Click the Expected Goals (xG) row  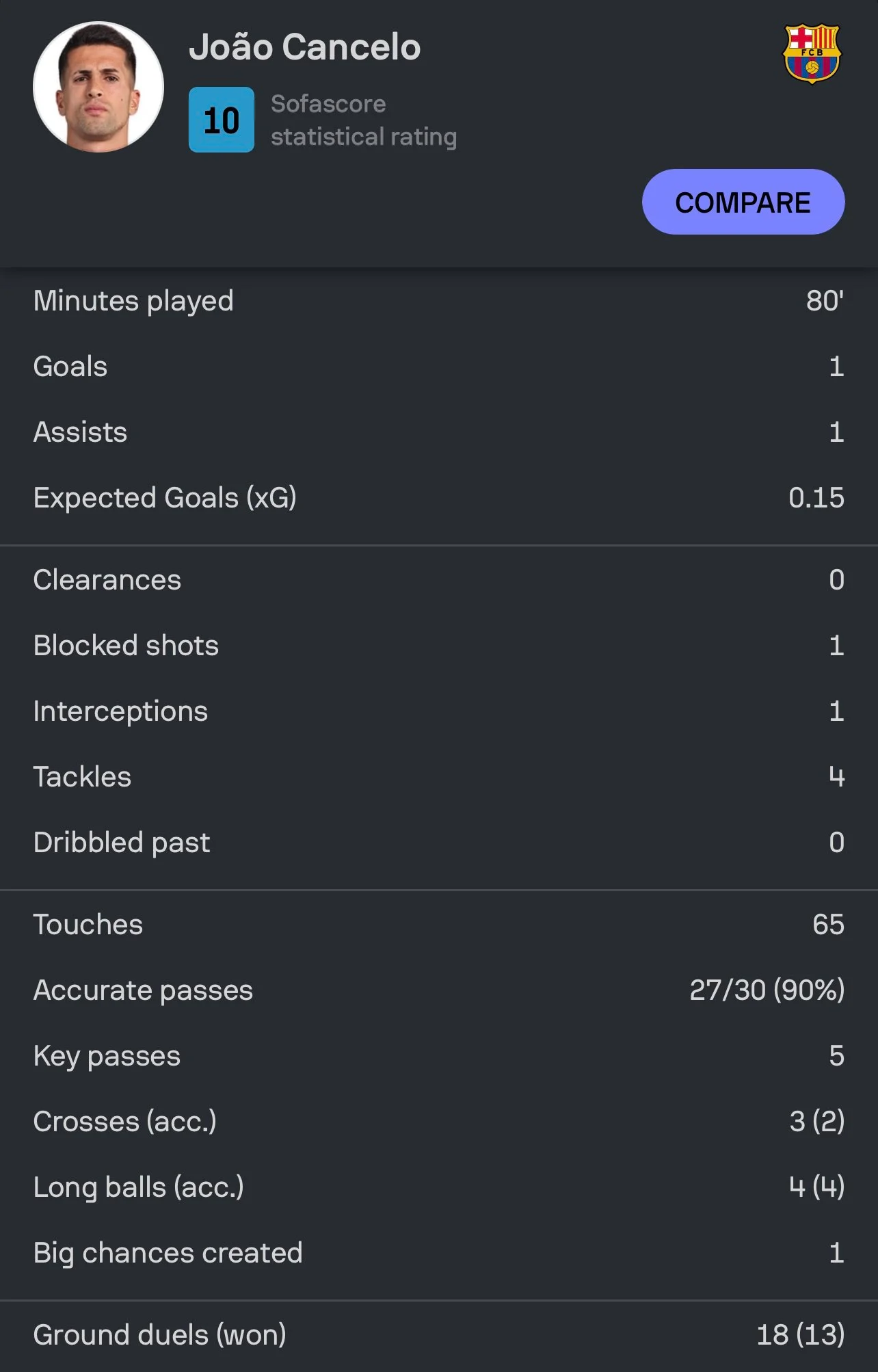pyautogui.click(x=438, y=498)
